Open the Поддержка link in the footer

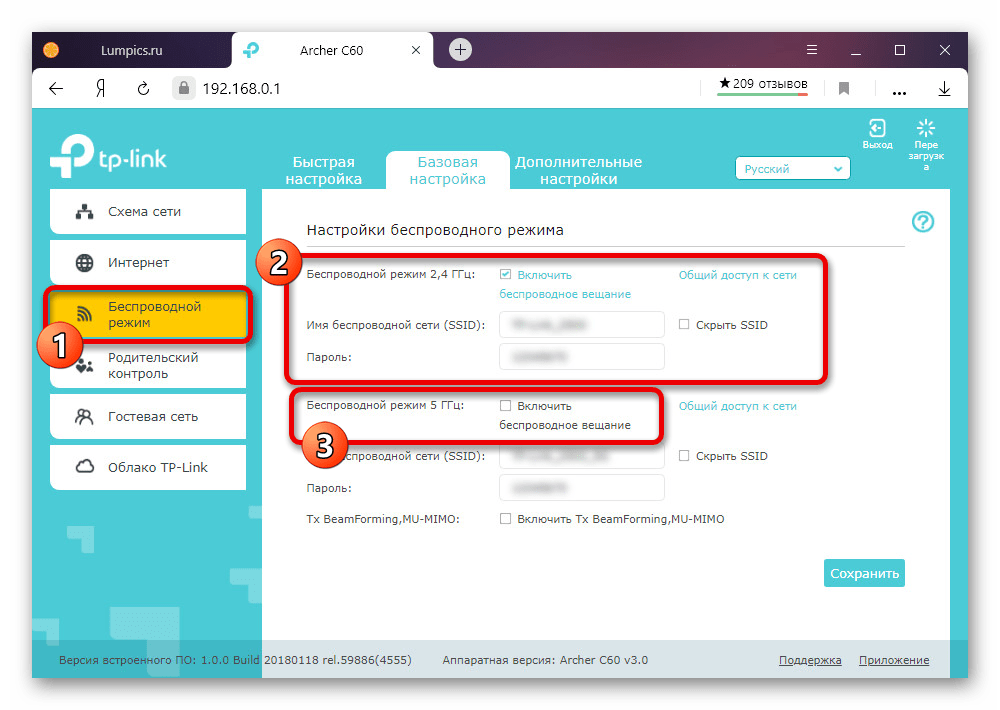tap(810, 660)
